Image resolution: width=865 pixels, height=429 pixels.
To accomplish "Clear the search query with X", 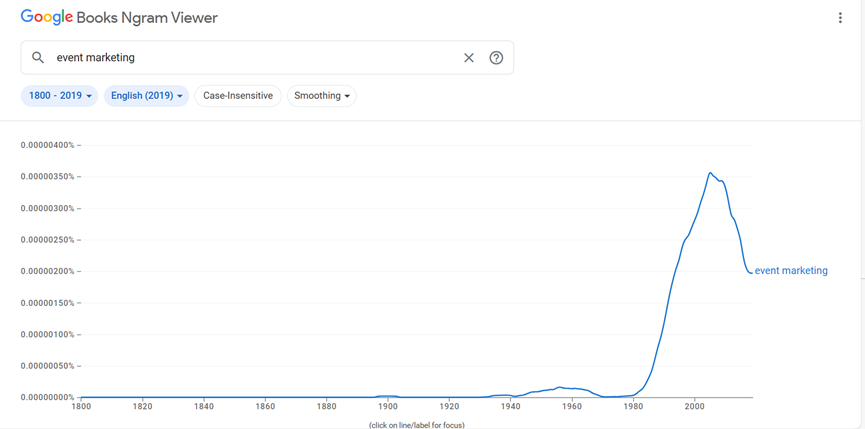I will click(x=468, y=58).
